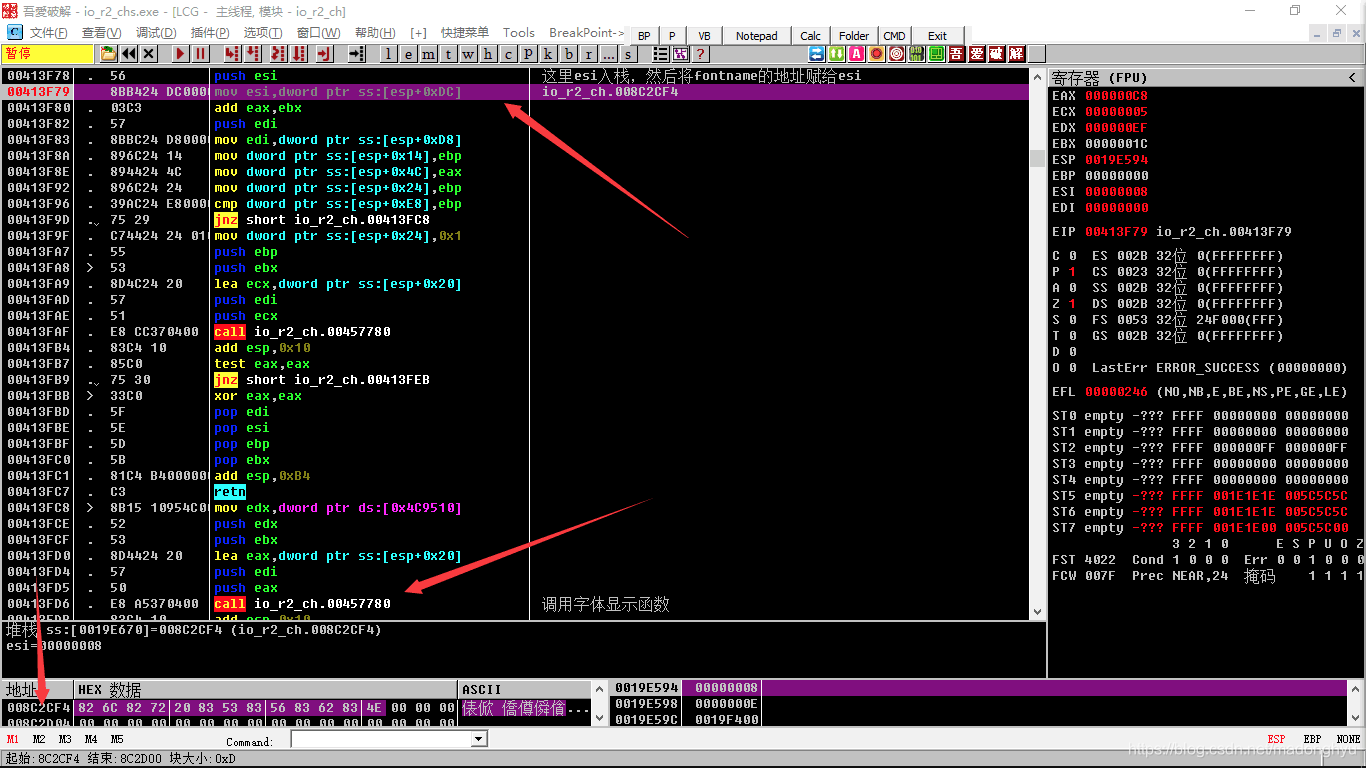Click the CMD button
Screen dimensions: 1366x768
click(x=894, y=36)
